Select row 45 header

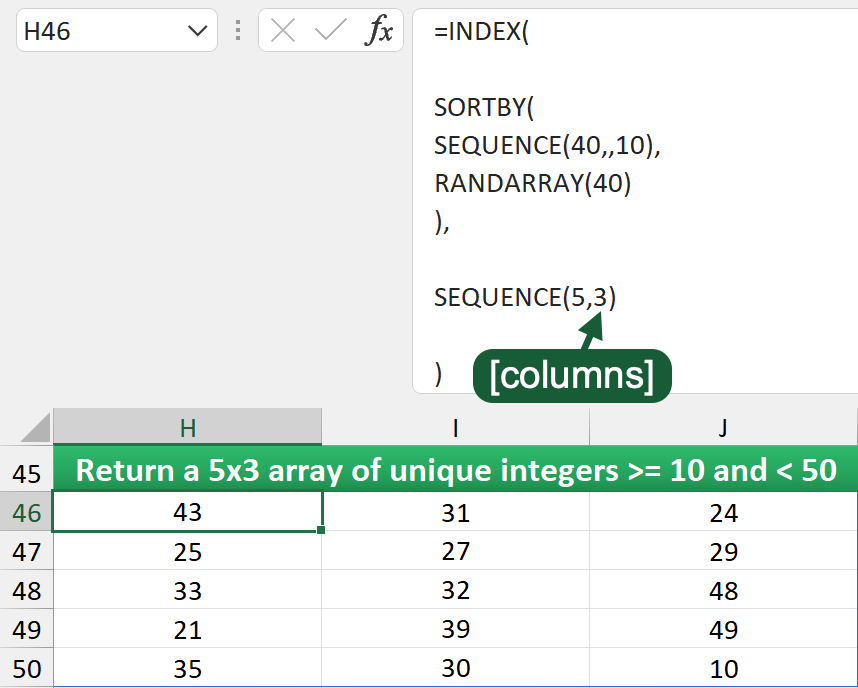coord(26,470)
